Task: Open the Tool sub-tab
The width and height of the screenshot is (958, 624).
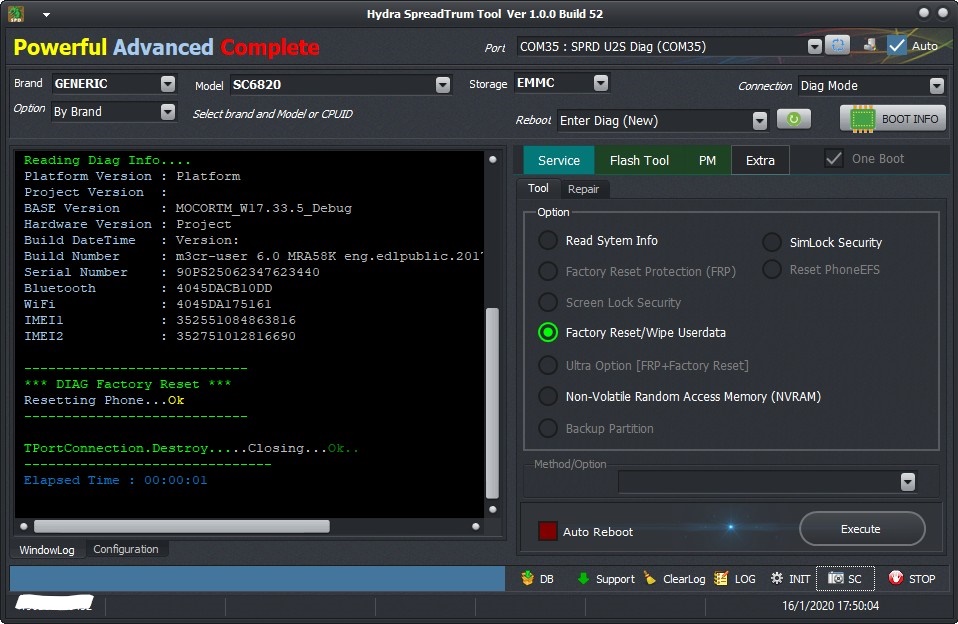Action: [538, 188]
